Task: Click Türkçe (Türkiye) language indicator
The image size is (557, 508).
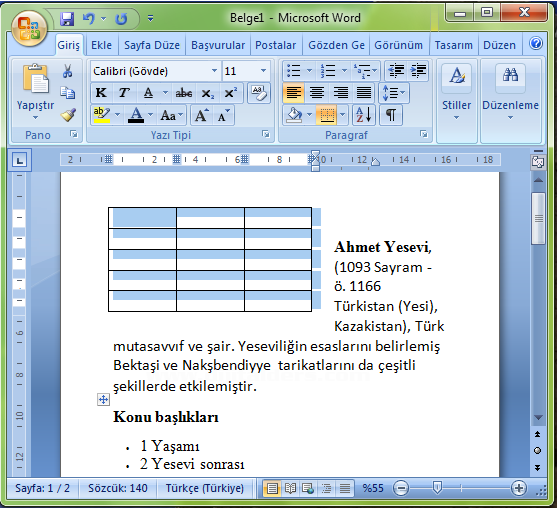Action: [x=205, y=488]
